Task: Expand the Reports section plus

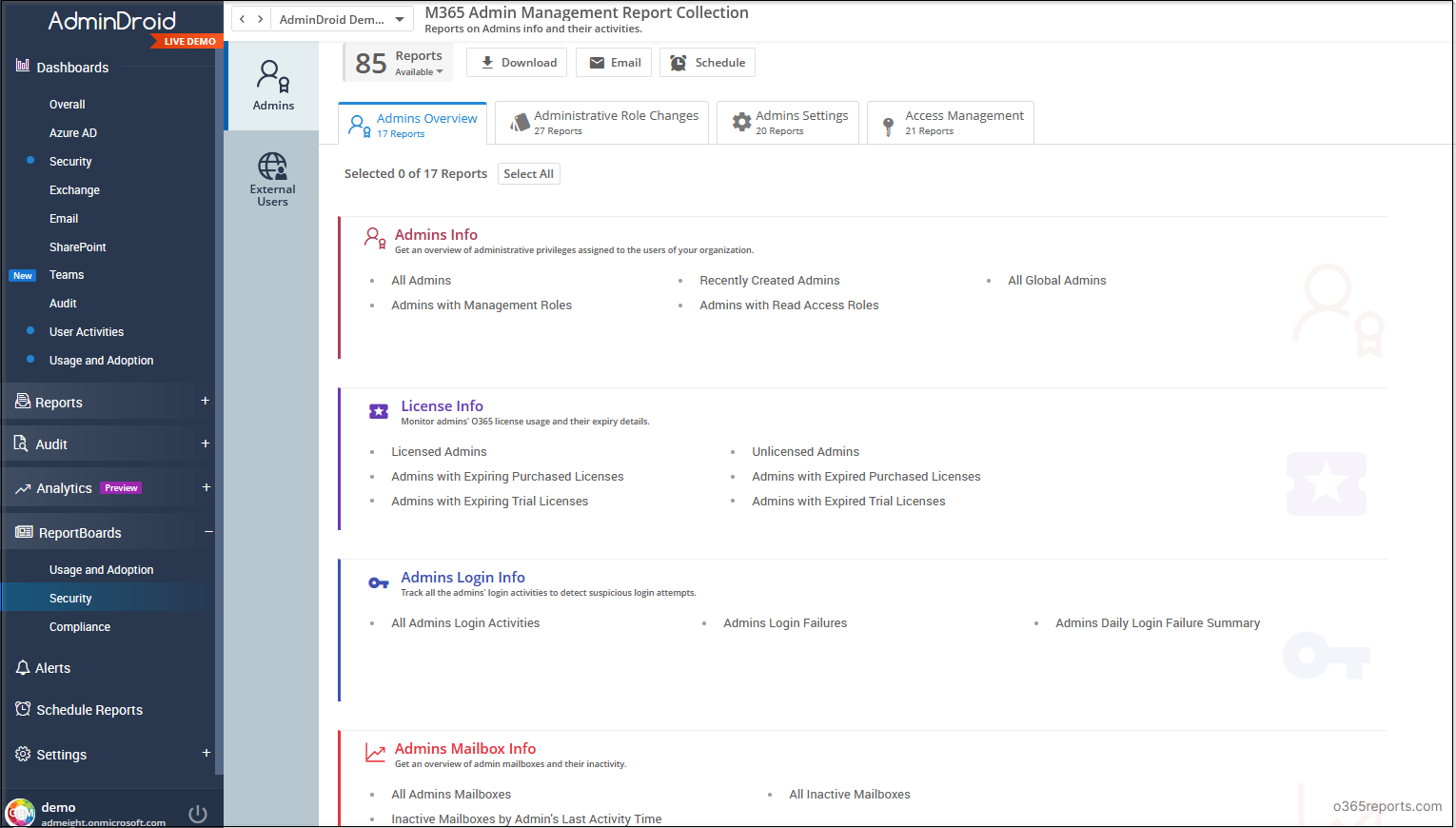Action: pyautogui.click(x=205, y=401)
